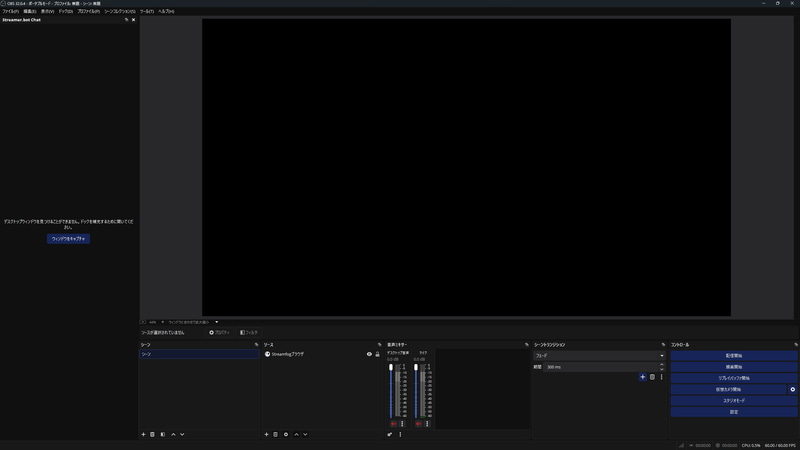Open the Help menu
Viewport: 800px width, 450px height.
(x=166, y=11)
